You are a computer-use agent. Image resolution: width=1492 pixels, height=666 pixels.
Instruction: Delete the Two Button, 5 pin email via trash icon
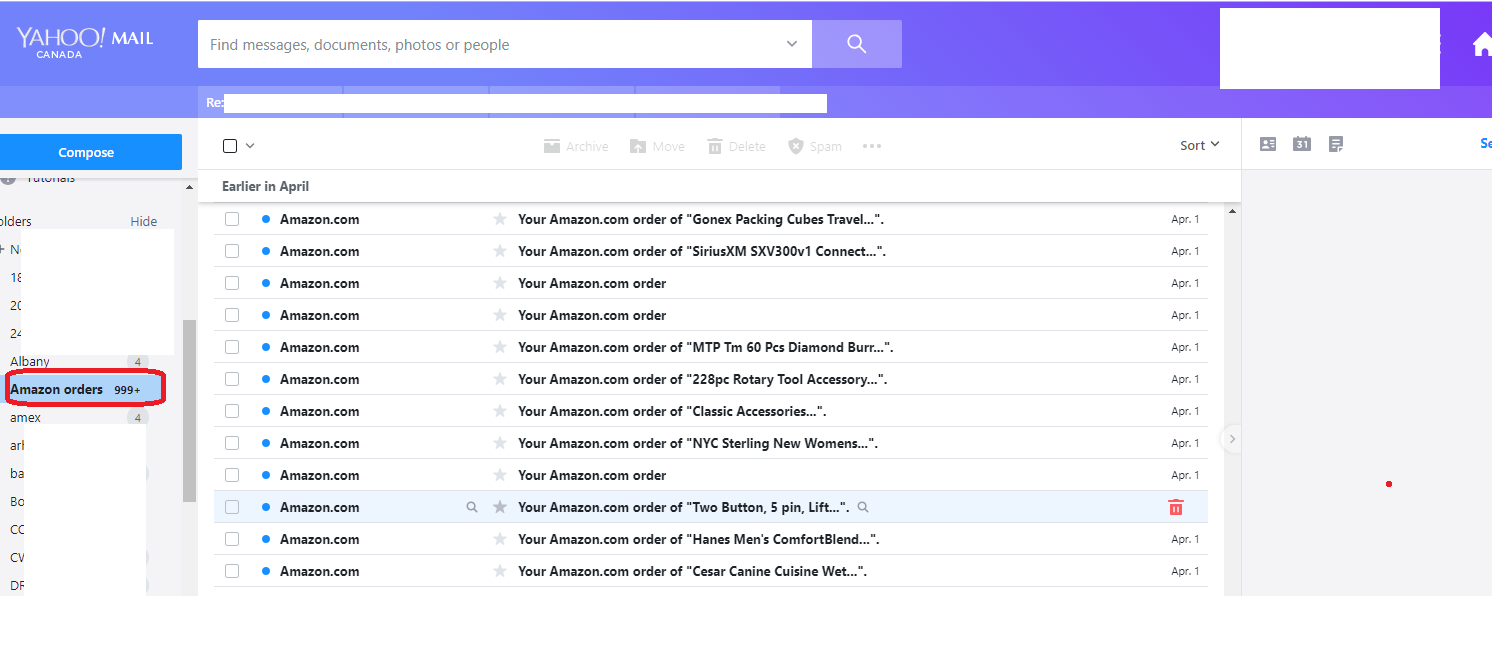click(1176, 507)
